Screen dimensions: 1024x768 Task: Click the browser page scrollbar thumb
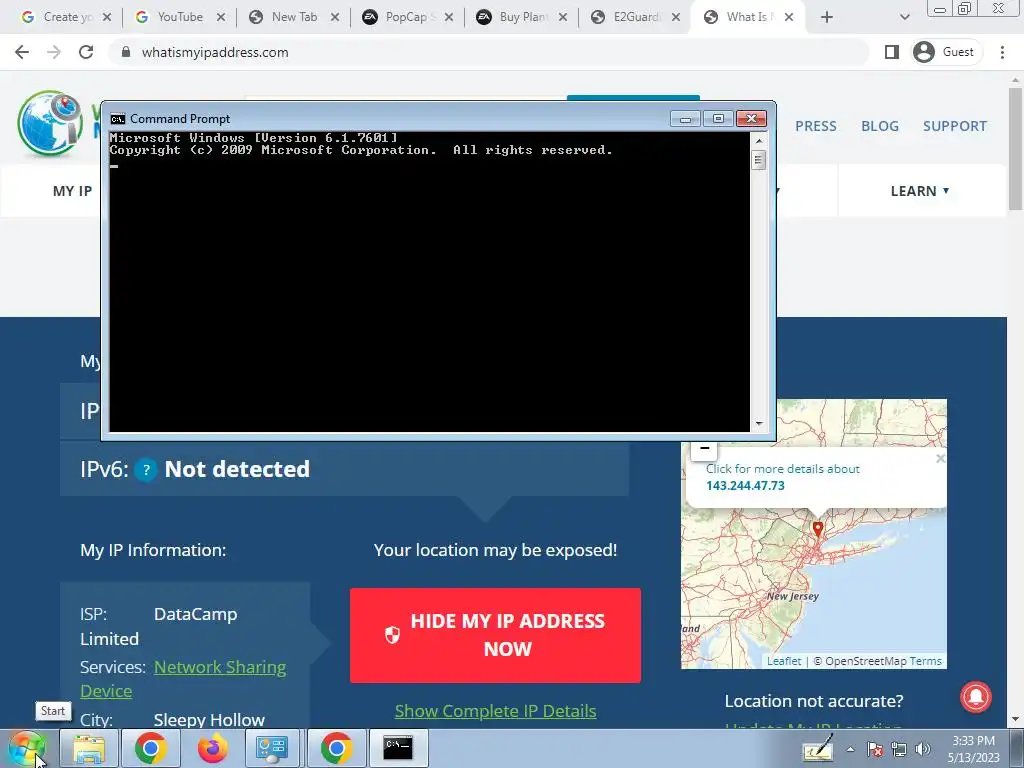[1015, 147]
